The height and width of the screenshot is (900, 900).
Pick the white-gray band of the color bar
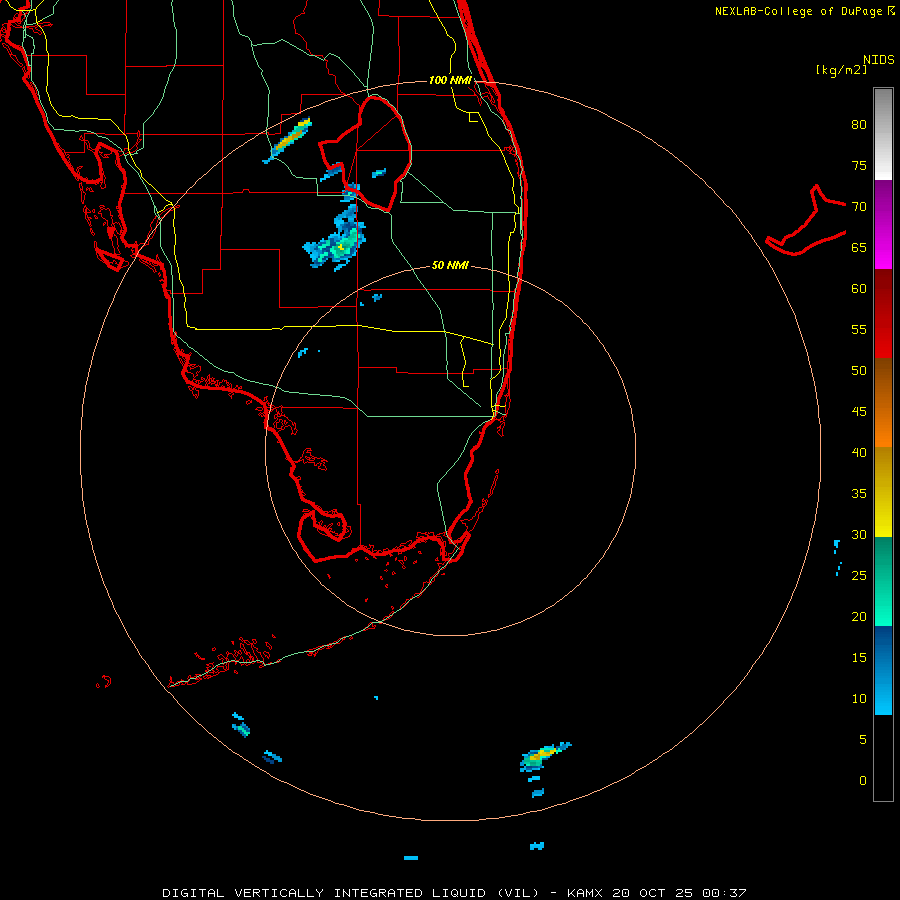click(x=883, y=134)
